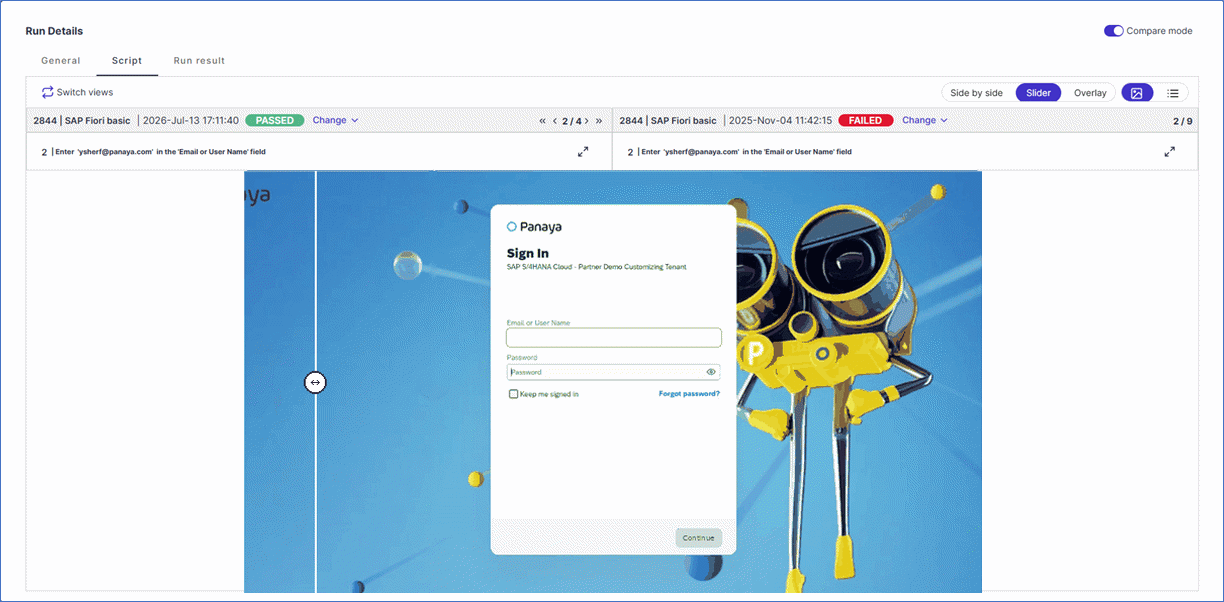Check Keep me signed in
Viewport: 1224px width, 602px height.
pyautogui.click(x=513, y=394)
